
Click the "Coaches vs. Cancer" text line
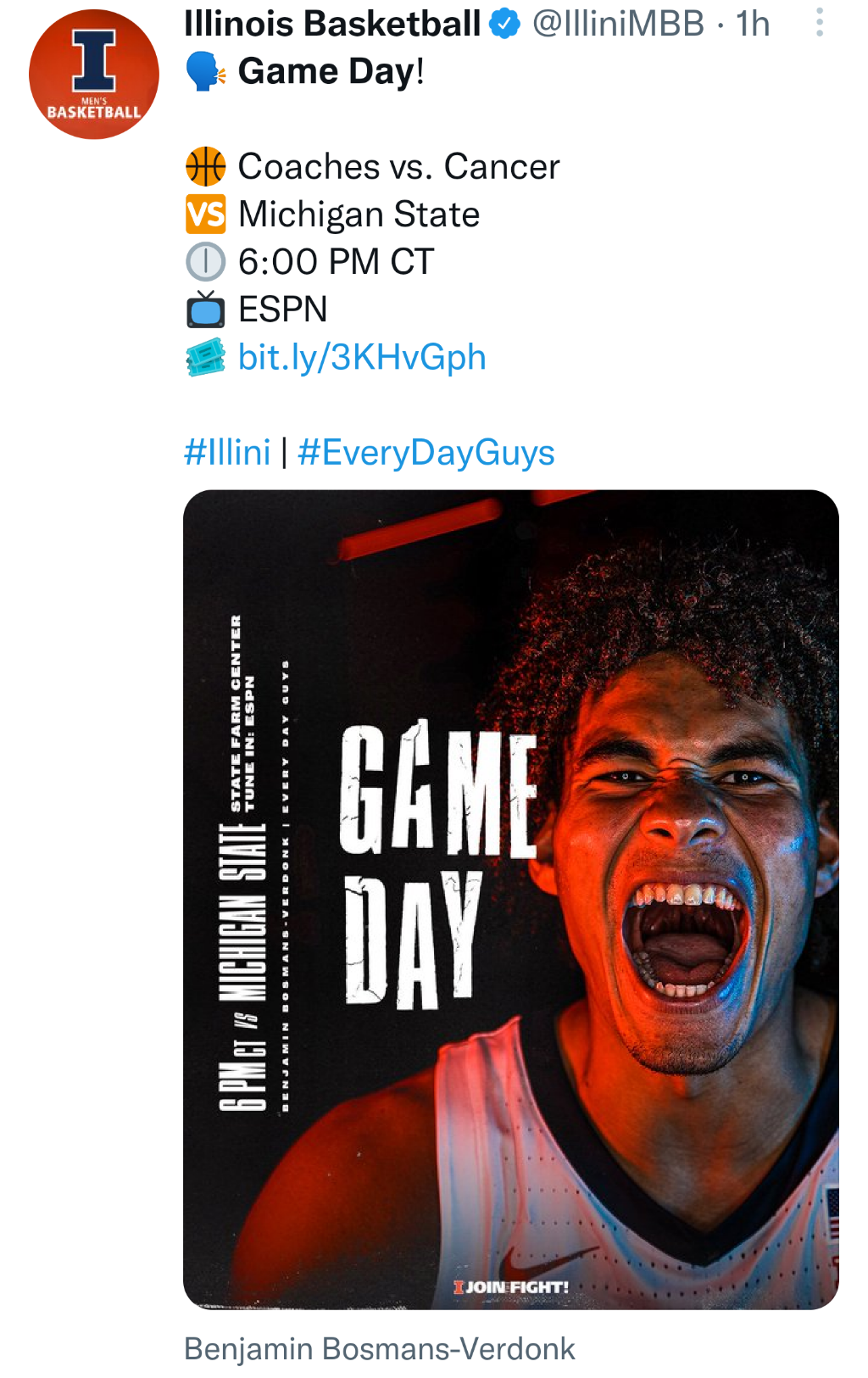pos(398,167)
